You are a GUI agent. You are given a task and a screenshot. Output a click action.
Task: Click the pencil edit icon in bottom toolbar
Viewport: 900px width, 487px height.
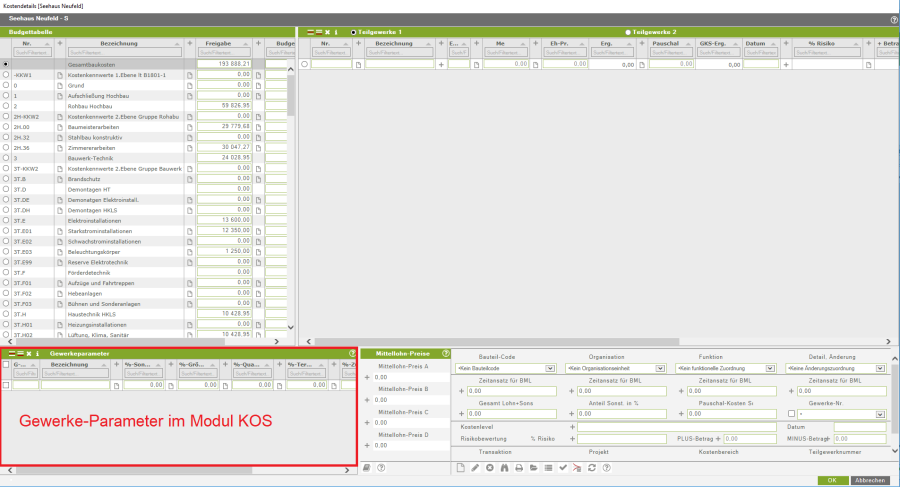pyautogui.click(x=476, y=468)
